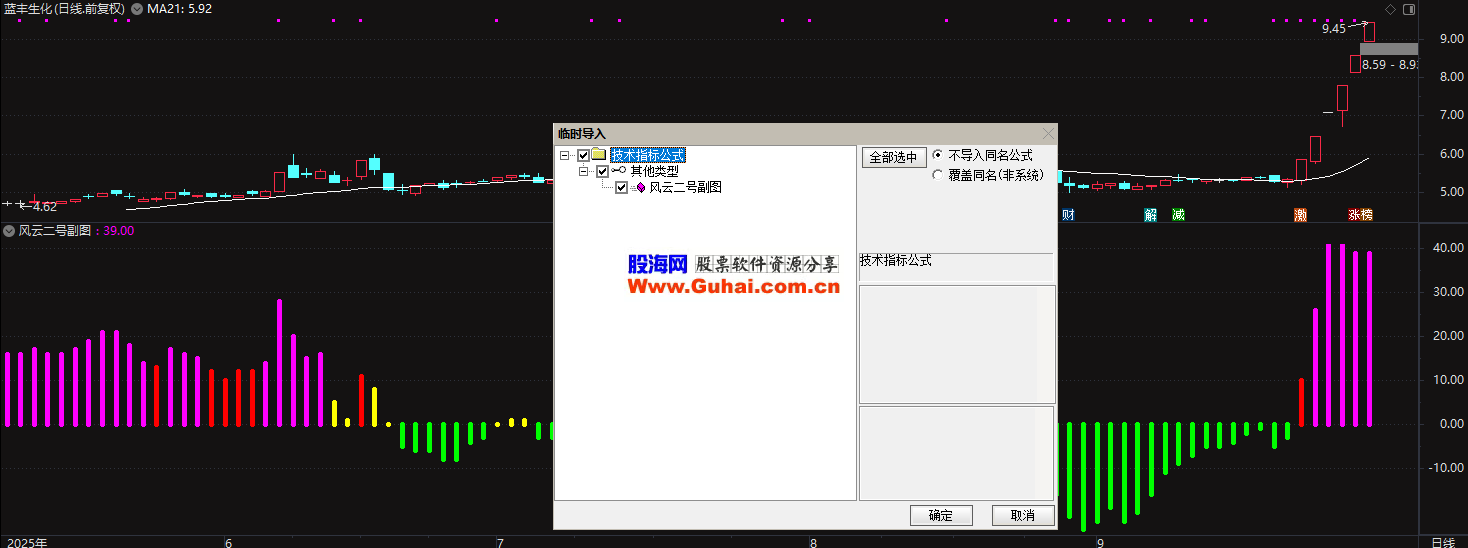This screenshot has width=1468, height=548.
Task: Click the 财 event marker on chart
Action: click(1068, 214)
